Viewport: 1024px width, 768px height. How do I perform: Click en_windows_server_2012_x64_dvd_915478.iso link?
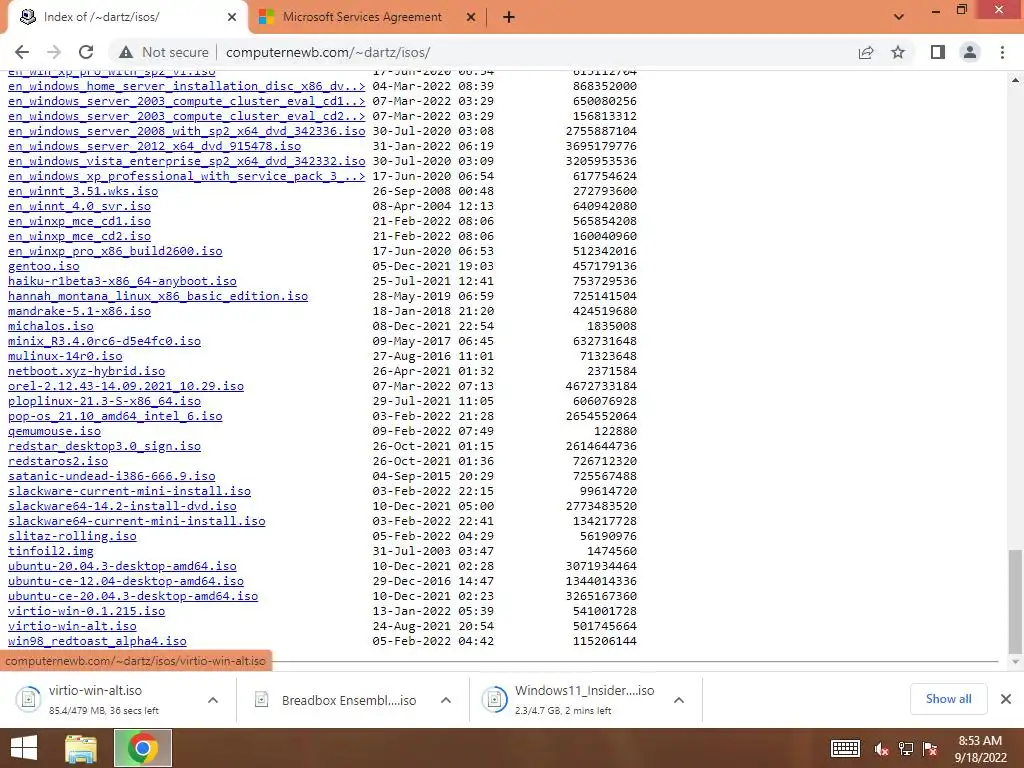click(155, 146)
